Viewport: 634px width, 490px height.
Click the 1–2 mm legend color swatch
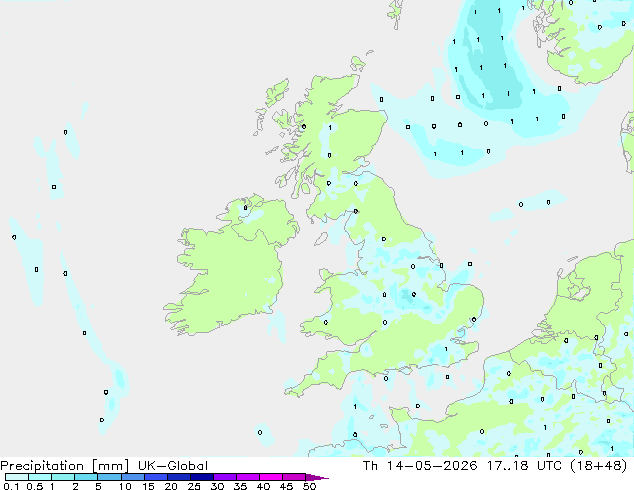point(63,477)
